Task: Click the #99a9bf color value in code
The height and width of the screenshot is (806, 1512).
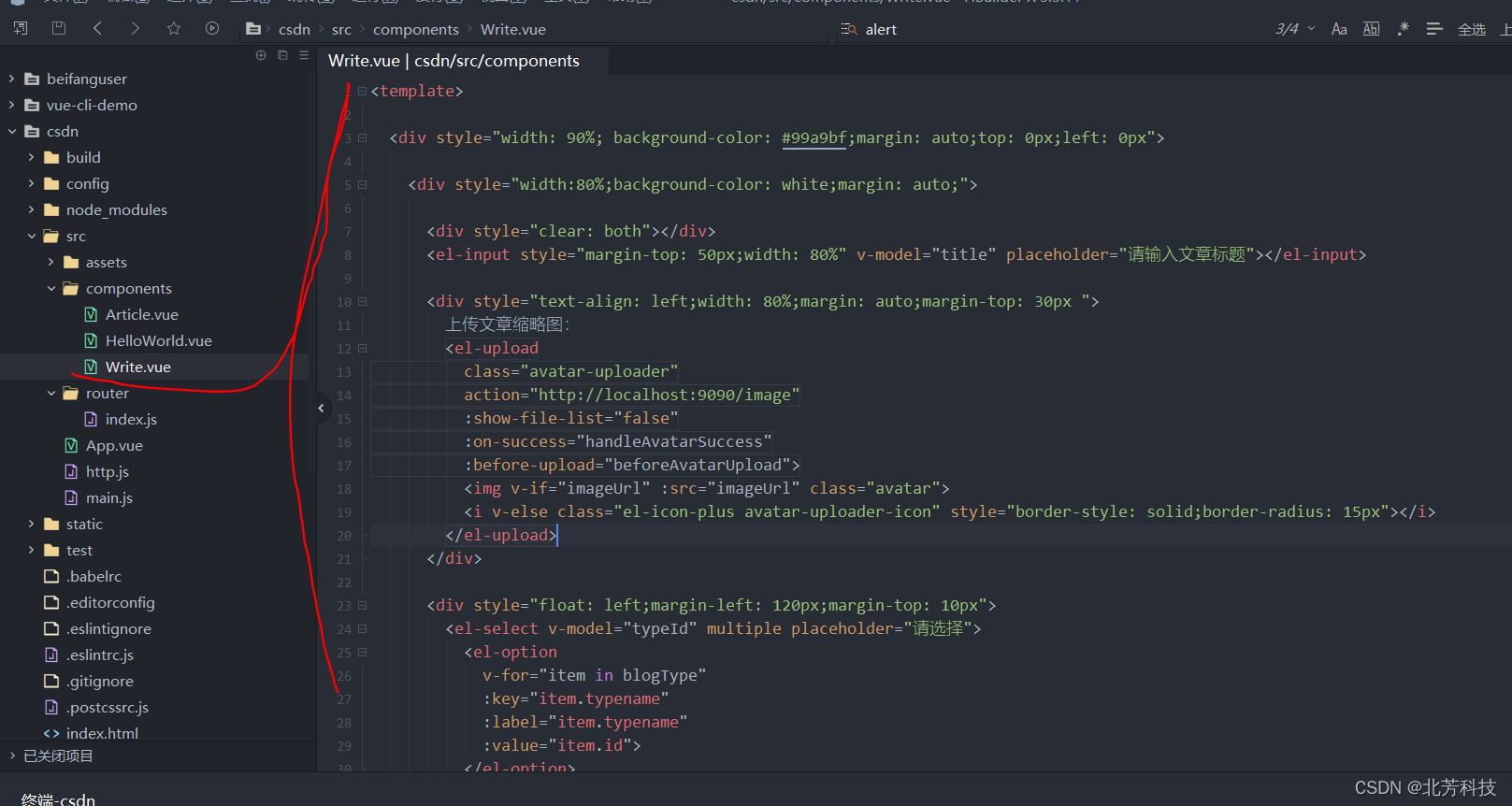Action: (814, 137)
